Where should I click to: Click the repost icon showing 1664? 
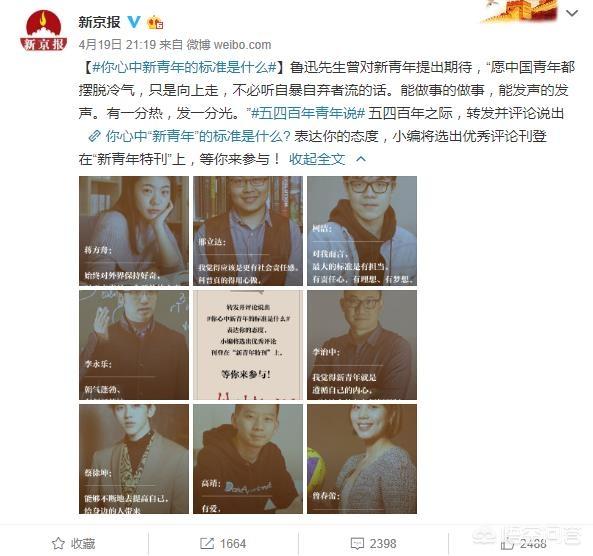pyautogui.click(x=207, y=544)
